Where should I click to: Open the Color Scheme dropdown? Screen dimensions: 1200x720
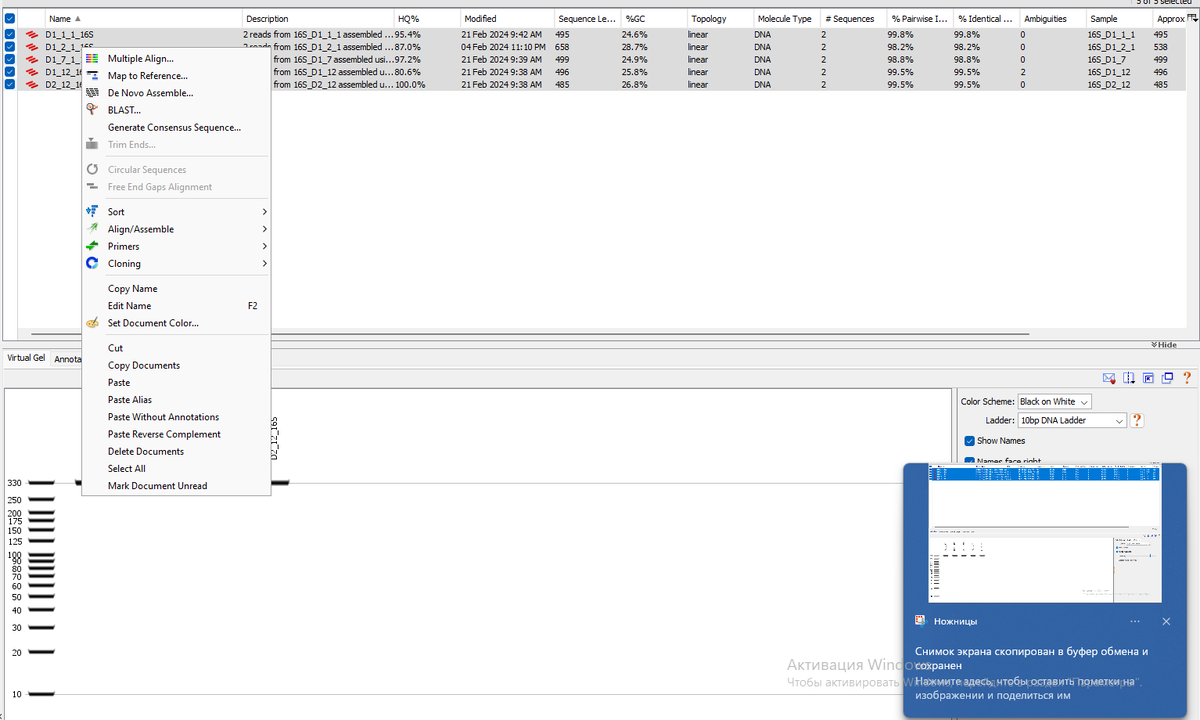pos(1054,401)
